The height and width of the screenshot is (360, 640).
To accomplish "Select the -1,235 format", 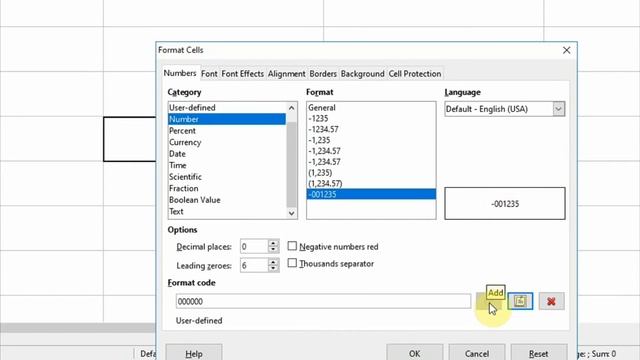I will [371, 140].
